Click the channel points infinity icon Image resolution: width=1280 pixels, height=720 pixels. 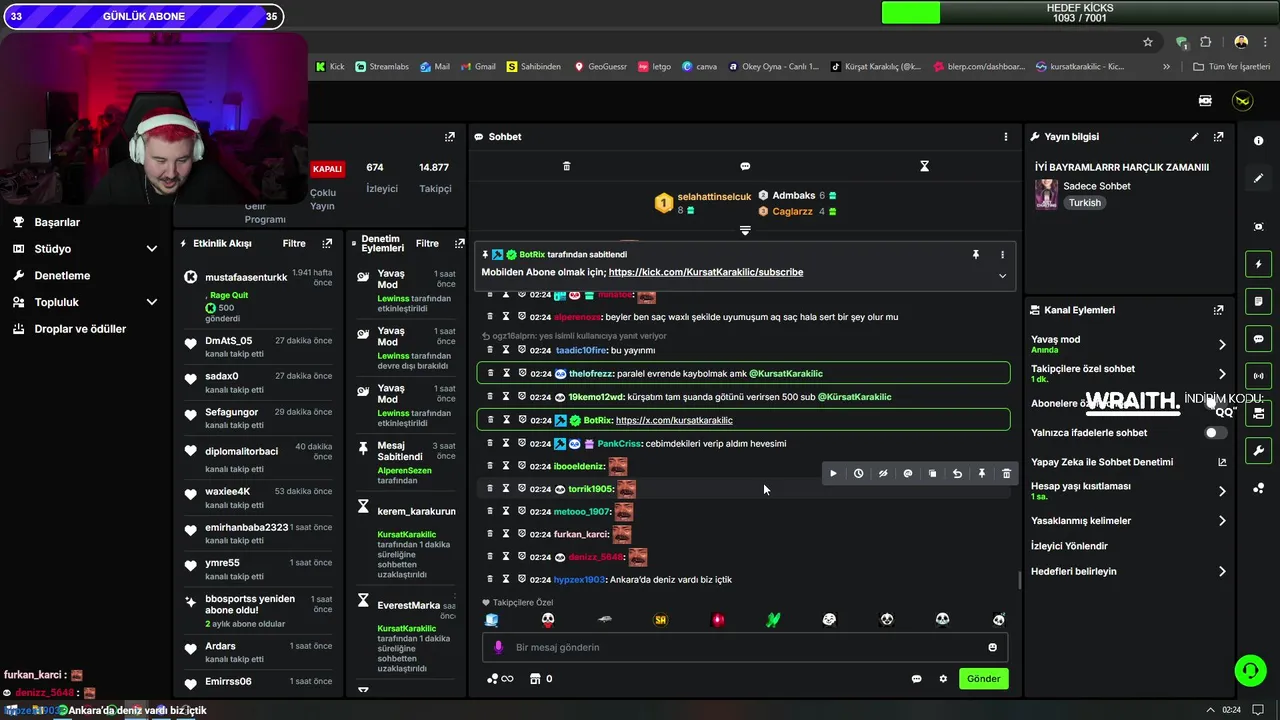500,679
